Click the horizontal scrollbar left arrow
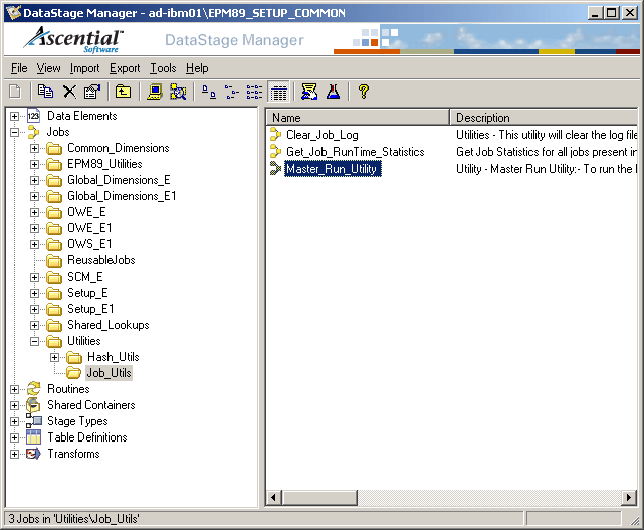The image size is (644, 530). [273, 498]
